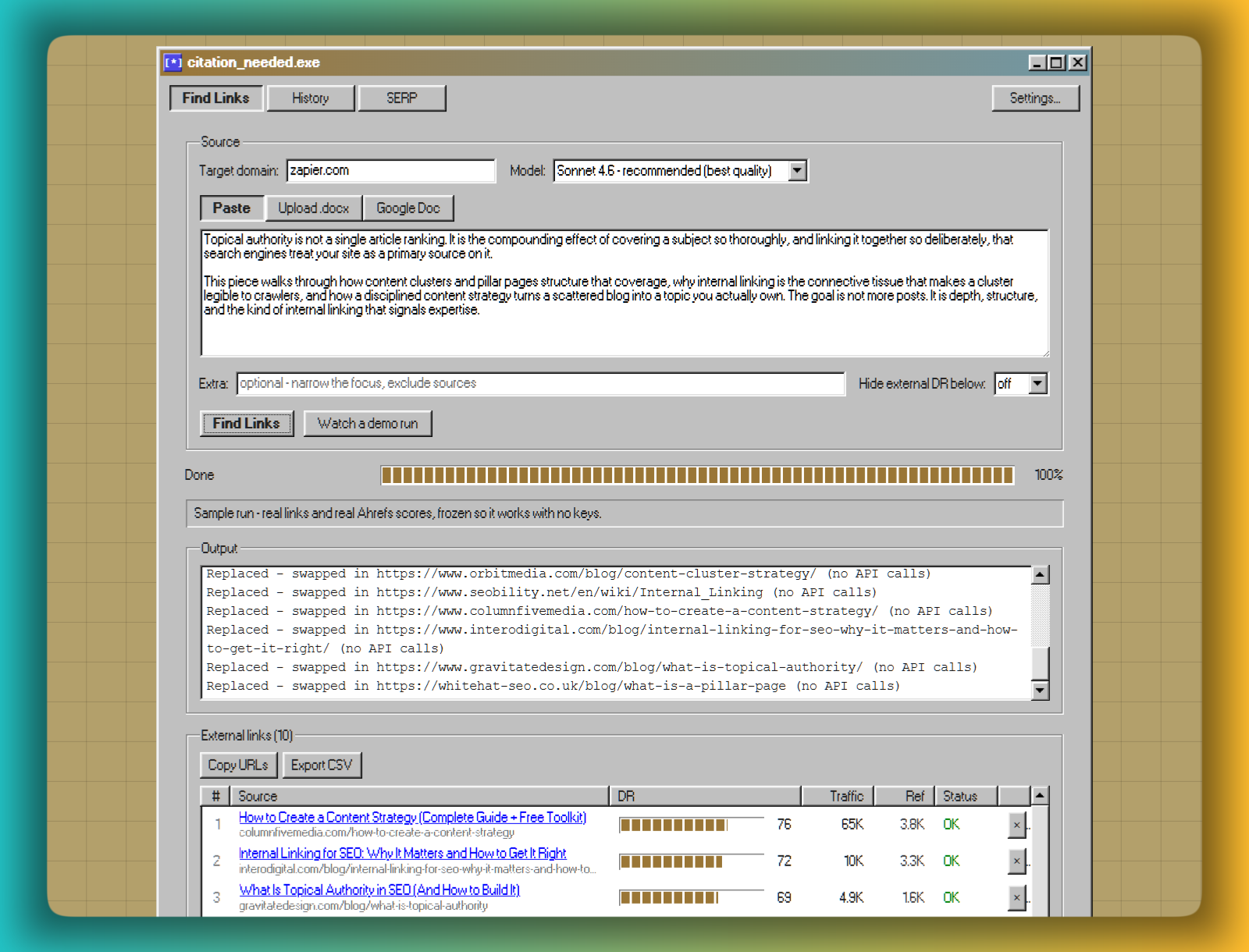
Task: Click the orbitmedia.com output log line
Action: (x=568, y=574)
